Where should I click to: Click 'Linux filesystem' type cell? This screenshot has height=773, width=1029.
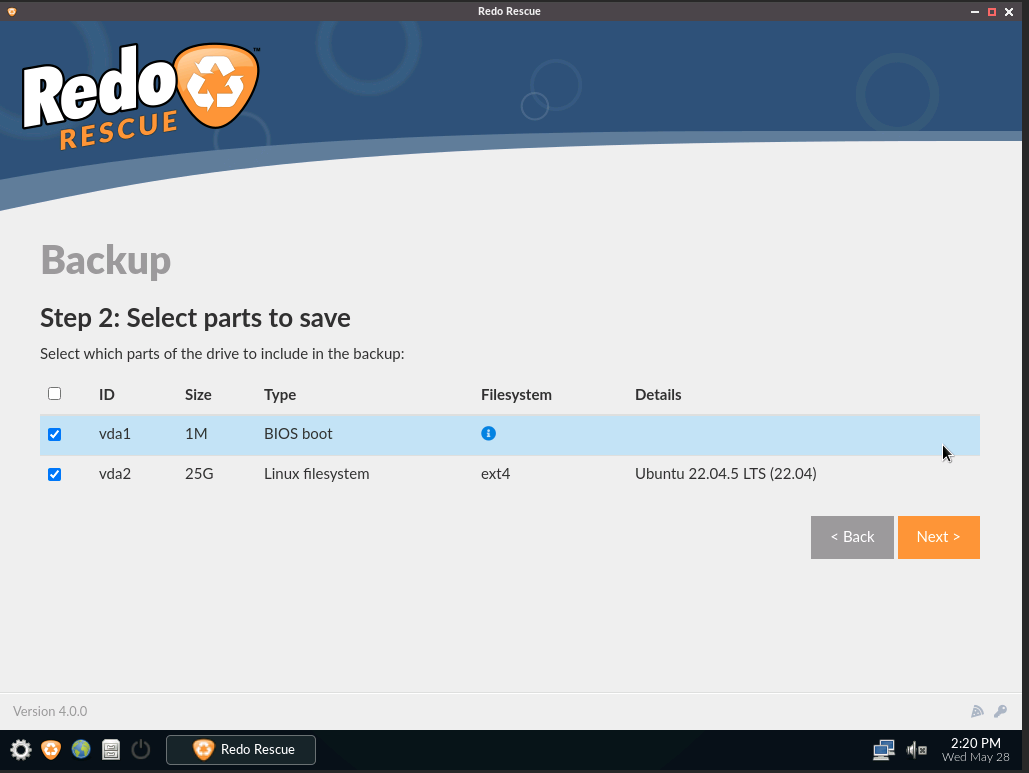click(x=316, y=474)
